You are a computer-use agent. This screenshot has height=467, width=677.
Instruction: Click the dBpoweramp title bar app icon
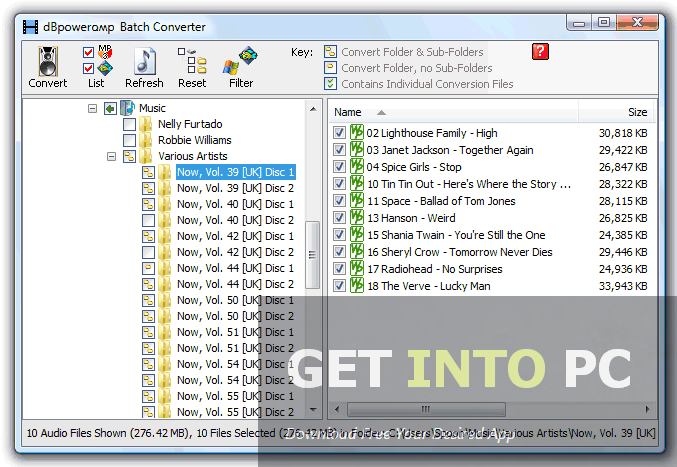30,27
